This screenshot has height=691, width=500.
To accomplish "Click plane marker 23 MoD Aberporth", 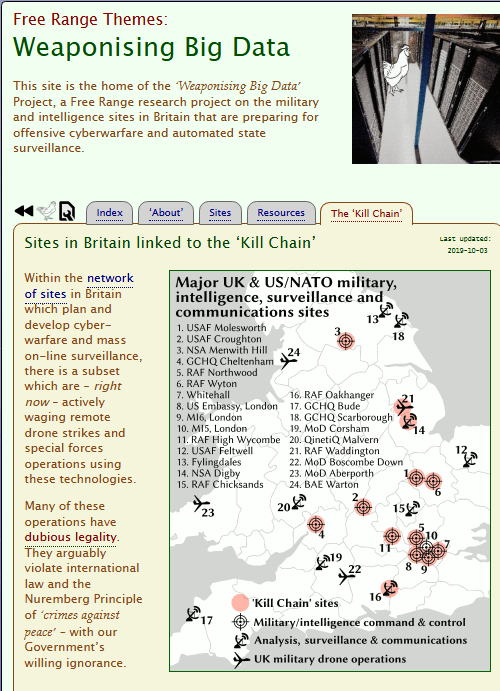I will [x=201, y=503].
